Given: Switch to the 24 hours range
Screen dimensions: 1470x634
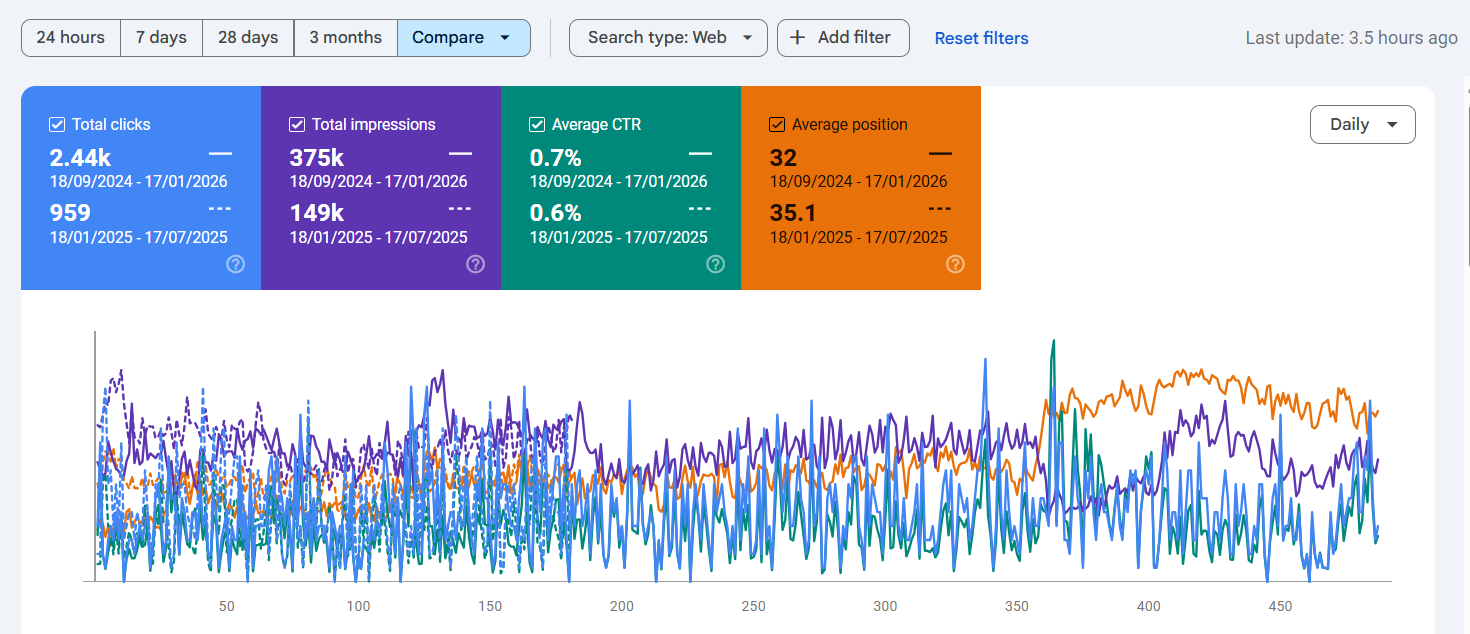Looking at the screenshot, I should [x=70, y=36].
